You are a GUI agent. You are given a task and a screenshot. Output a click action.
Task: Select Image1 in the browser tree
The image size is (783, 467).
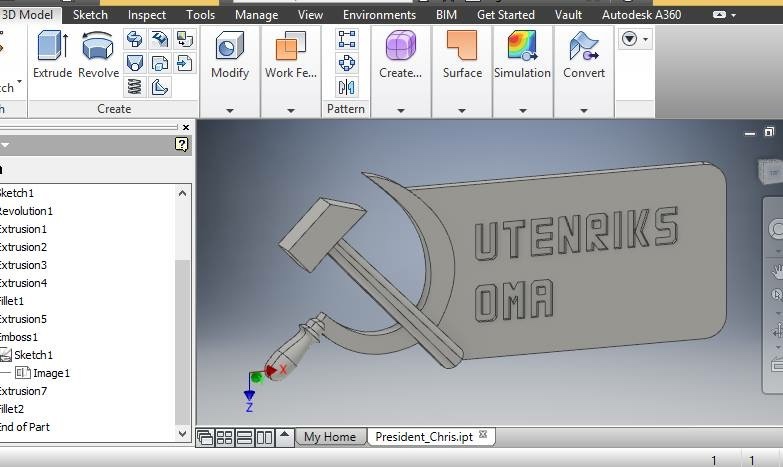[x=51, y=373]
